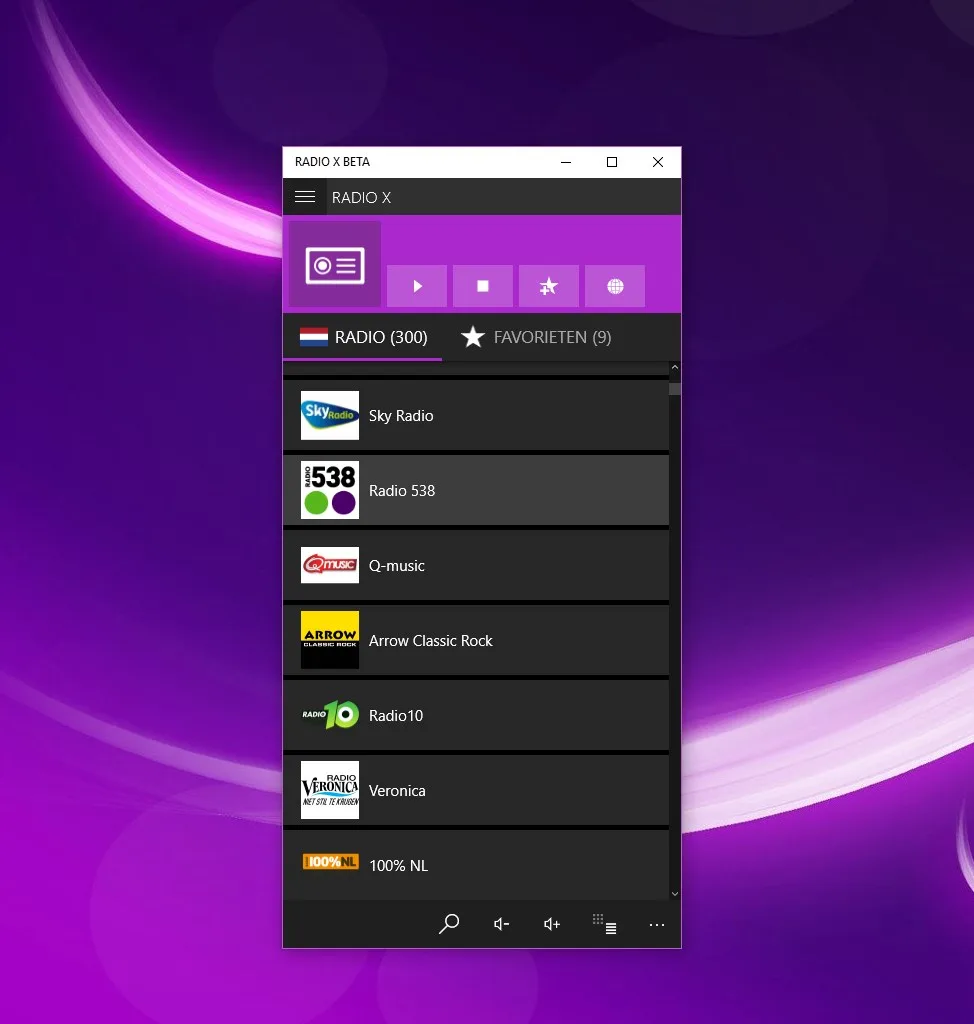The image size is (974, 1024).
Task: Open the hamburger navigation menu
Action: coord(304,197)
